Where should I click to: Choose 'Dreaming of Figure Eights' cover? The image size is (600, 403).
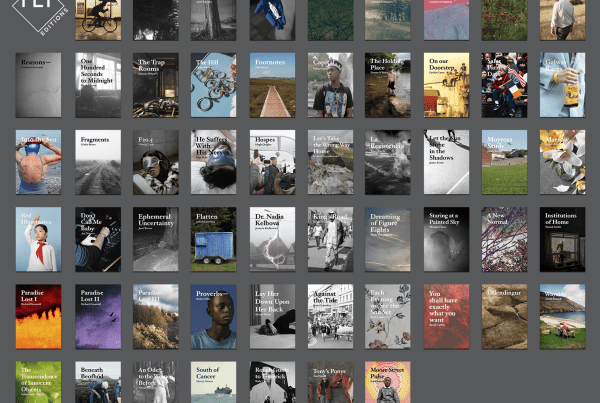[388, 240]
